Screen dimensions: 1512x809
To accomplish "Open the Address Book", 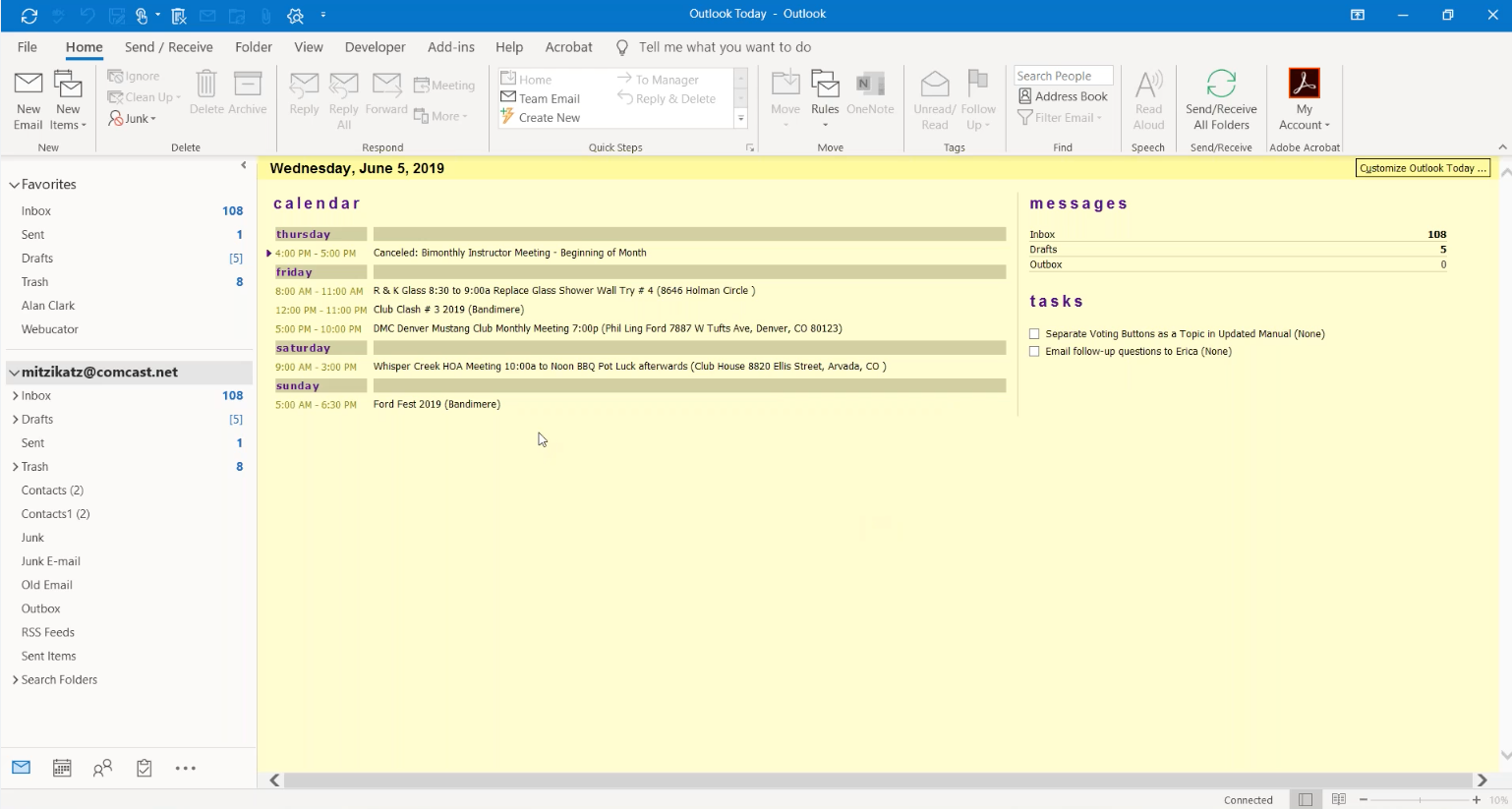I will click(x=1063, y=95).
